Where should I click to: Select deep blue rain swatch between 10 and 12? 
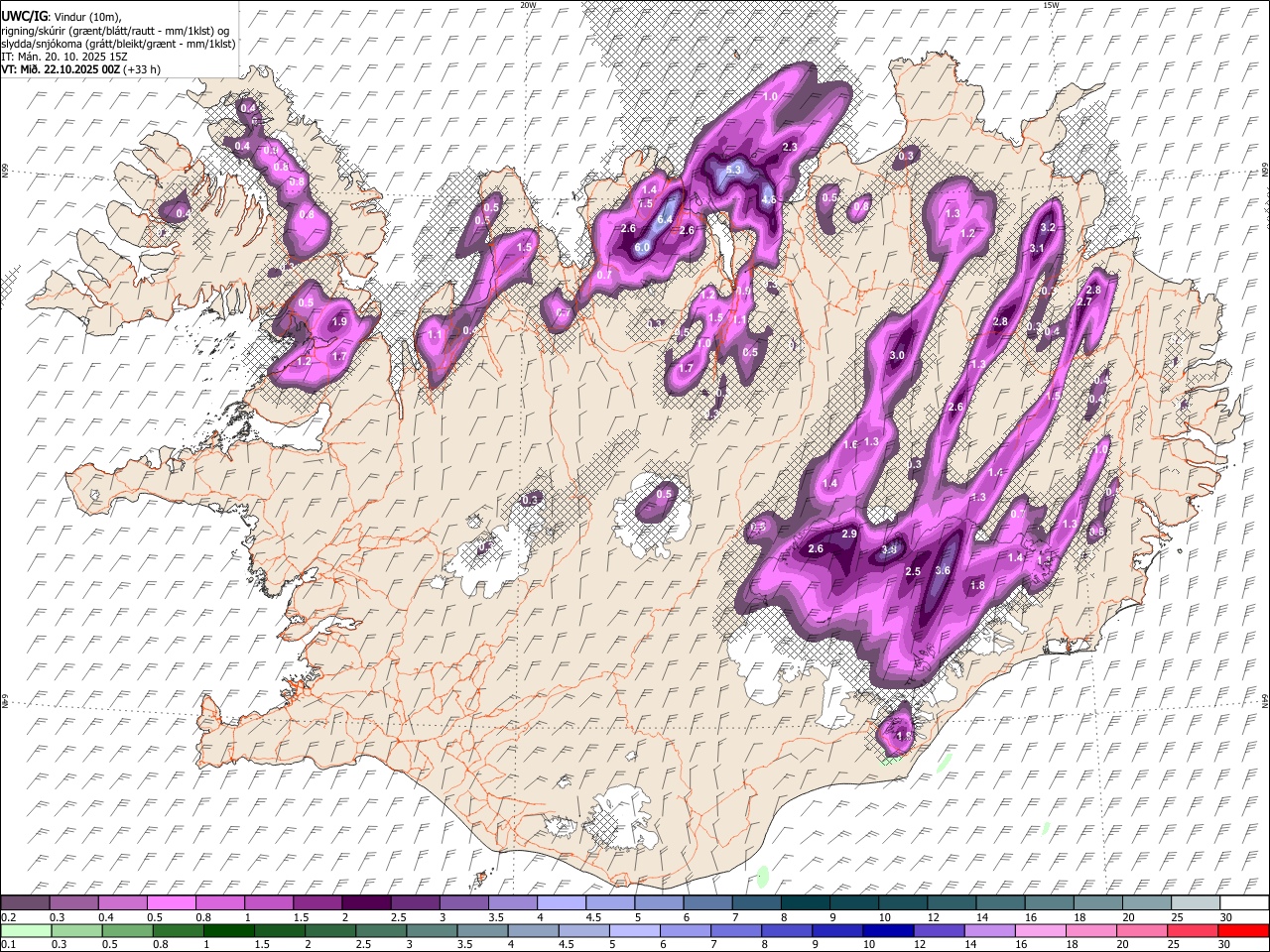click(x=888, y=930)
